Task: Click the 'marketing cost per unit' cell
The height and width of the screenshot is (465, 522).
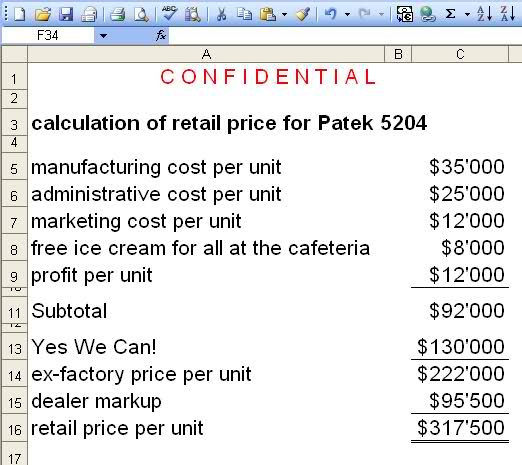Action: pyautogui.click(x=206, y=221)
